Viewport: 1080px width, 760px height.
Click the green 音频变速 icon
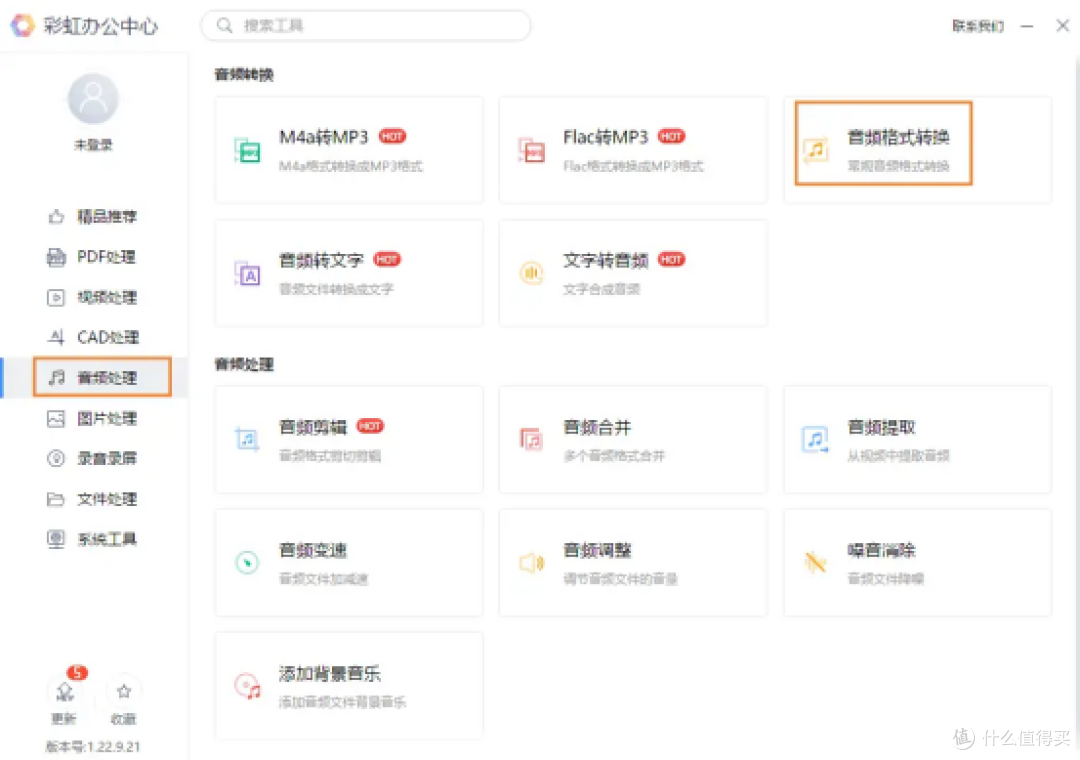[x=247, y=563]
